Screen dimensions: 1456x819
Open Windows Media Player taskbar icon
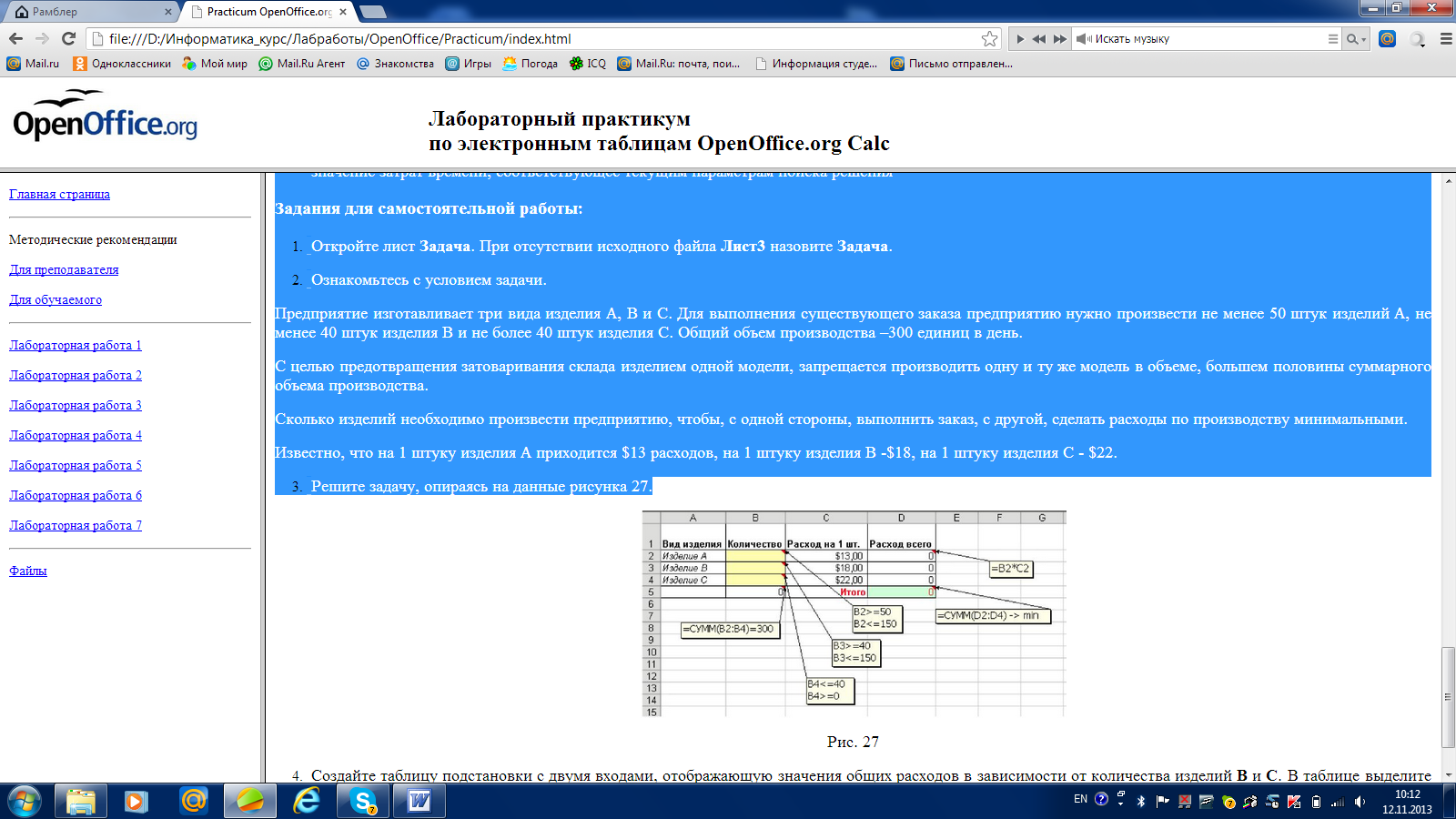[136, 801]
